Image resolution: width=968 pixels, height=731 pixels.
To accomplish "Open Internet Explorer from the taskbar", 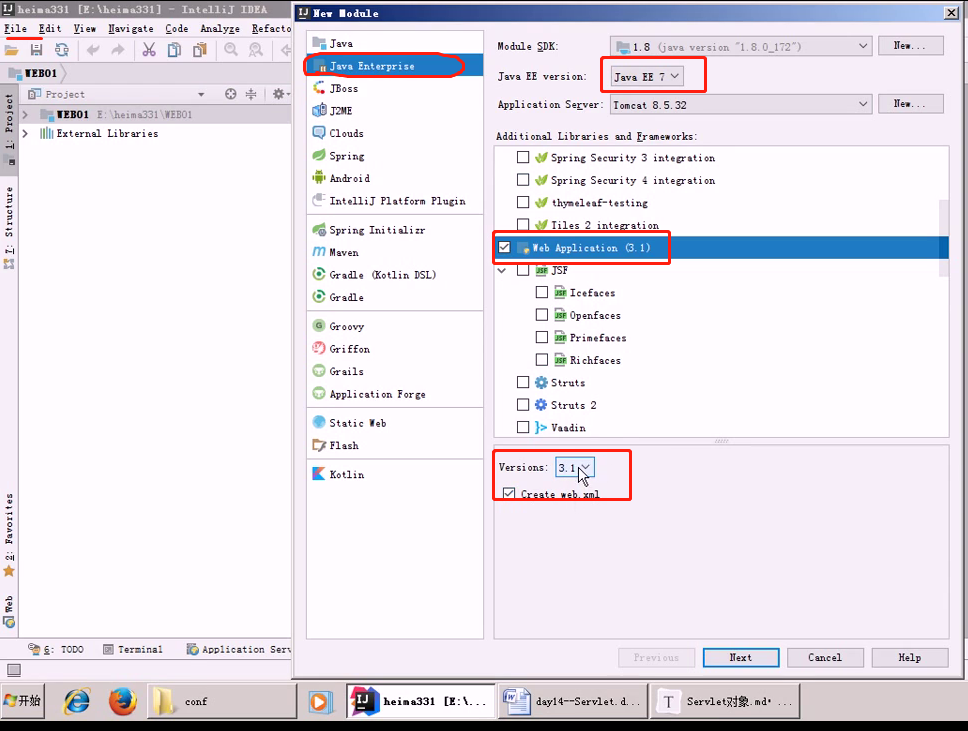I will (x=77, y=701).
